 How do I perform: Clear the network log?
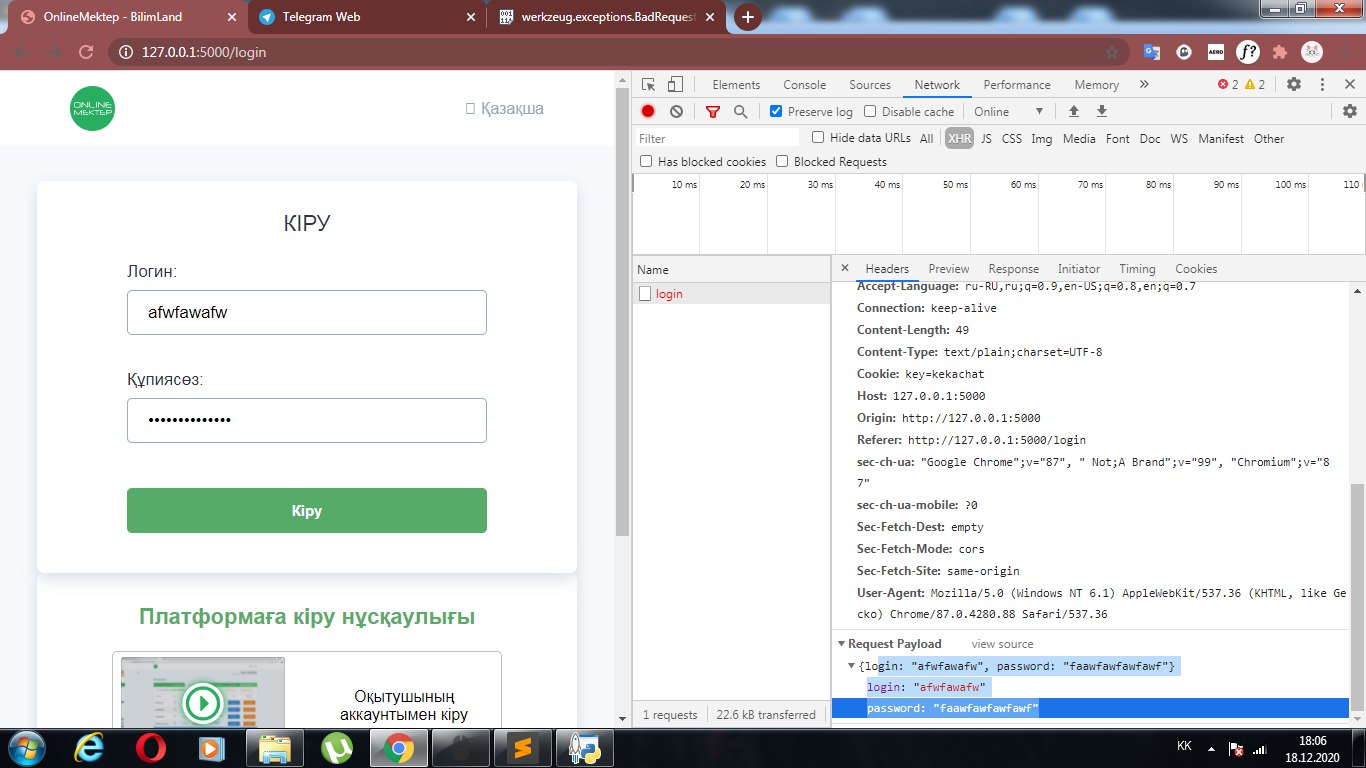click(676, 112)
